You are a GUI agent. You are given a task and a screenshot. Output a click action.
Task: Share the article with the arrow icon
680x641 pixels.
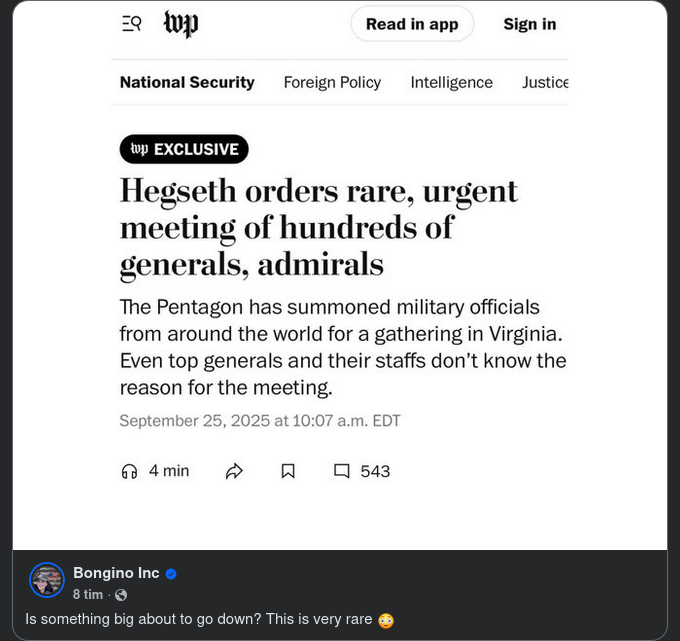(235, 471)
